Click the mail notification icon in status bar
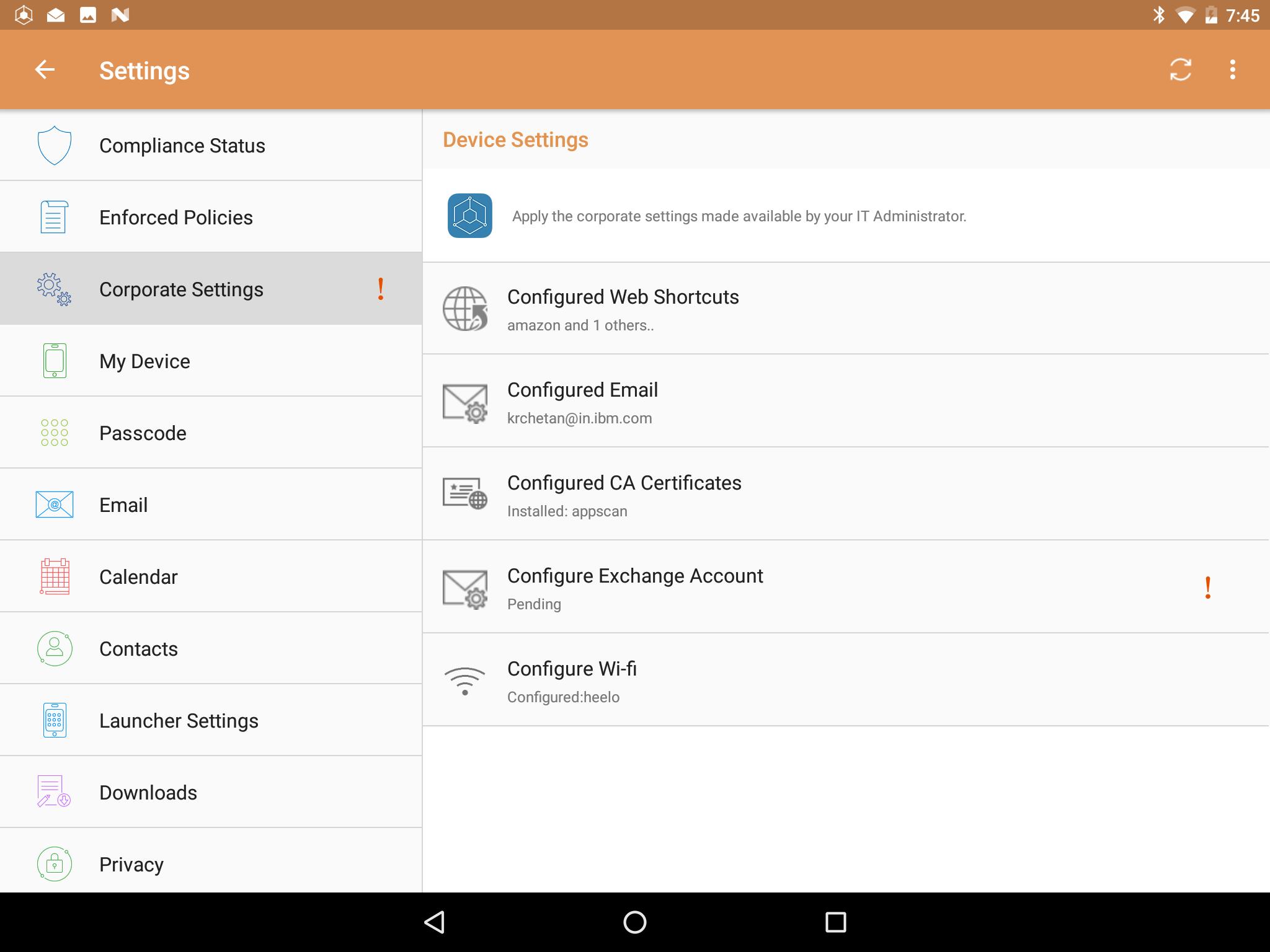The image size is (1270, 952). pos(56,15)
